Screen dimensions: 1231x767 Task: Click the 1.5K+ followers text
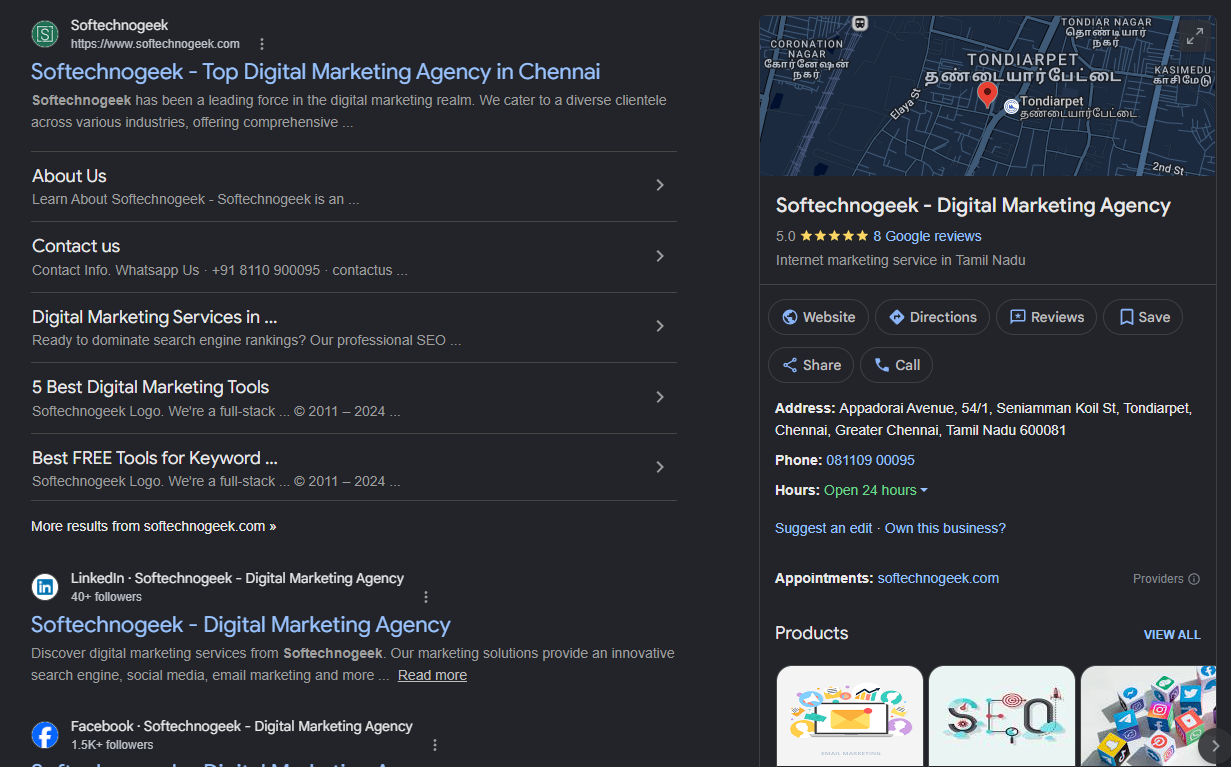click(112, 745)
